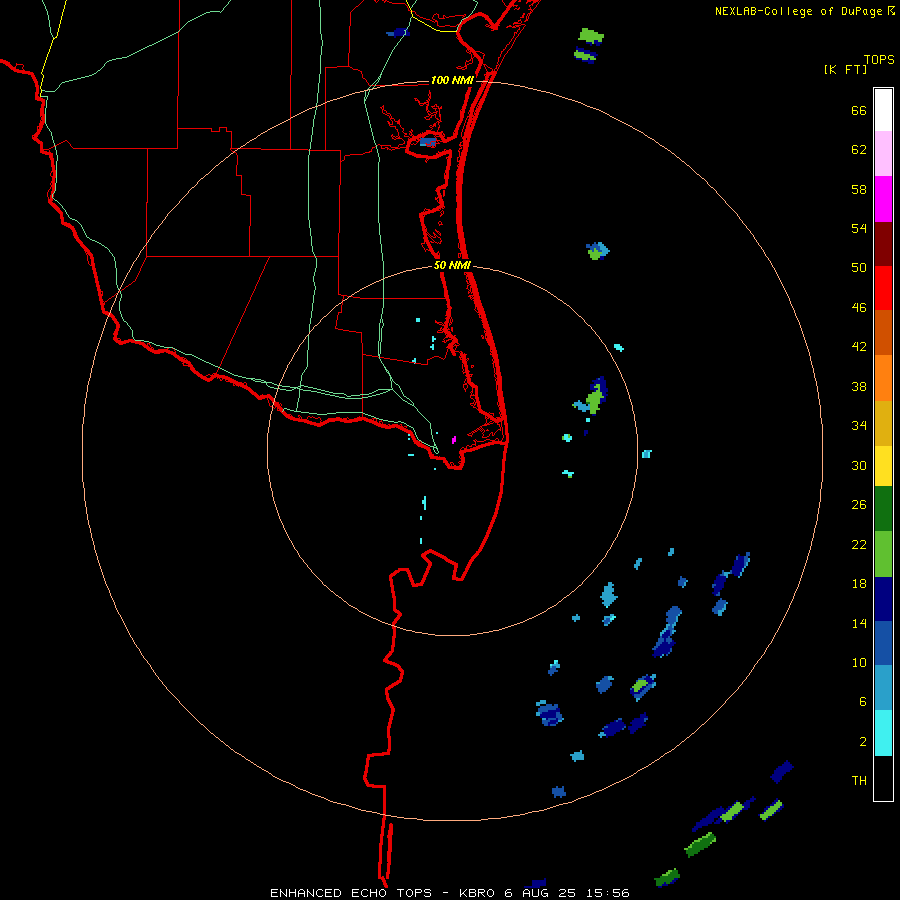Viewport: 900px width, 900px height.
Task: Click 'ENHANCED ECHO TOPS' product caption
Action: coord(351,893)
